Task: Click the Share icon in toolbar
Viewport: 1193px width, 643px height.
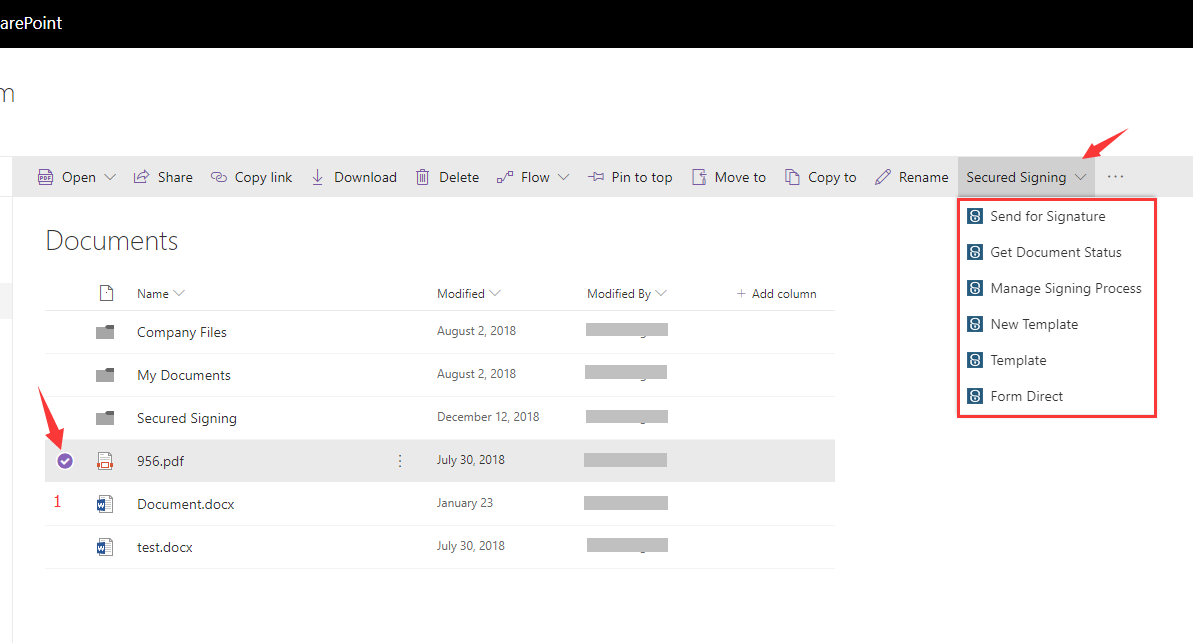Action: [141, 177]
